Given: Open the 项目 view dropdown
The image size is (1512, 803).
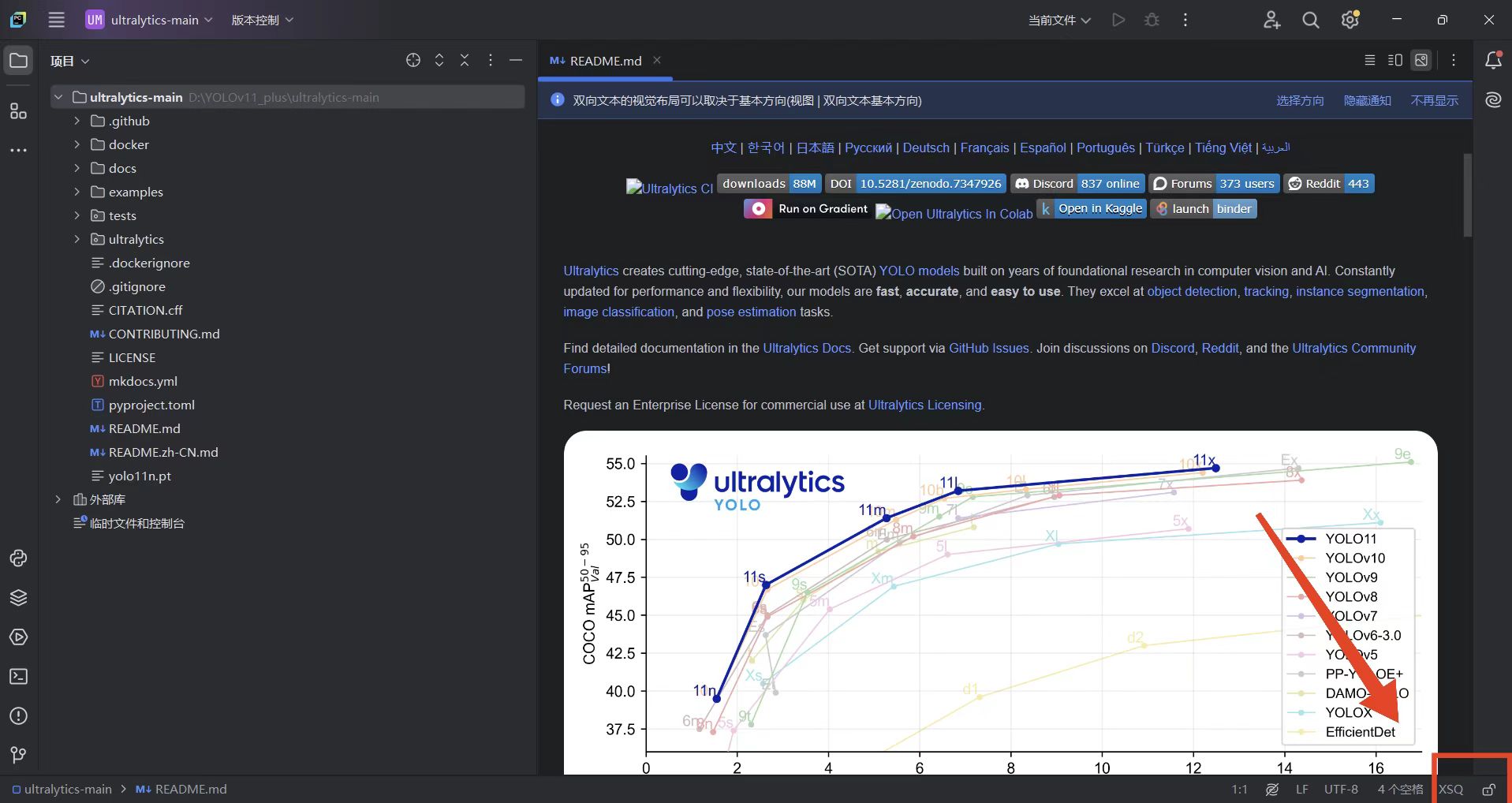Looking at the screenshot, I should pos(69,61).
